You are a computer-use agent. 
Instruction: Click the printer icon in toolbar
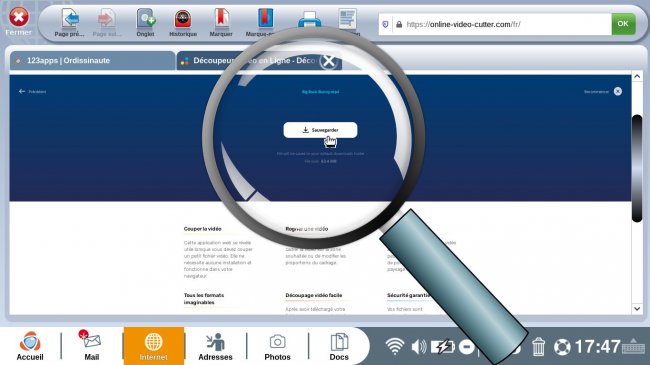(x=309, y=20)
